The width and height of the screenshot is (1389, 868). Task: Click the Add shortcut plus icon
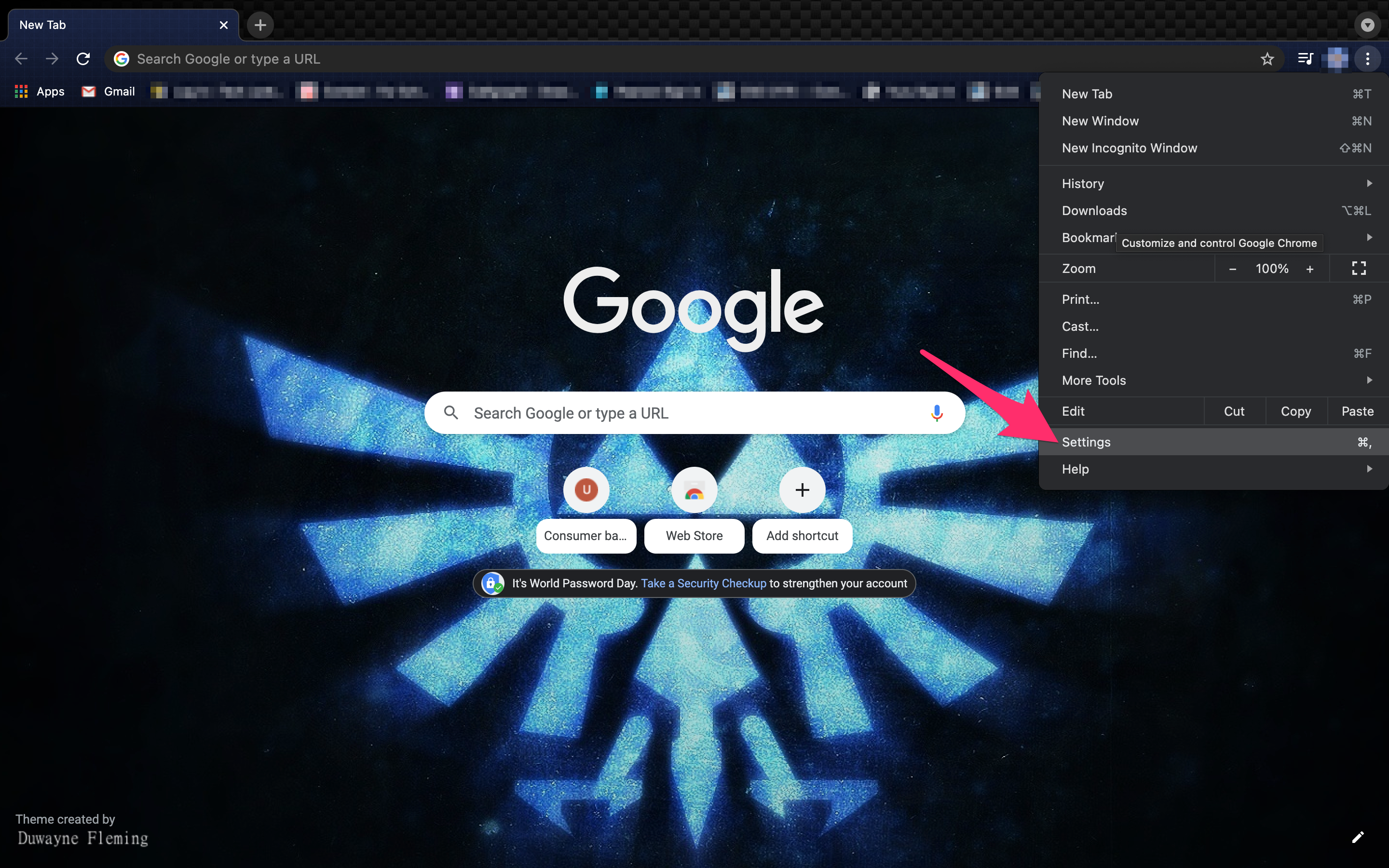803,489
